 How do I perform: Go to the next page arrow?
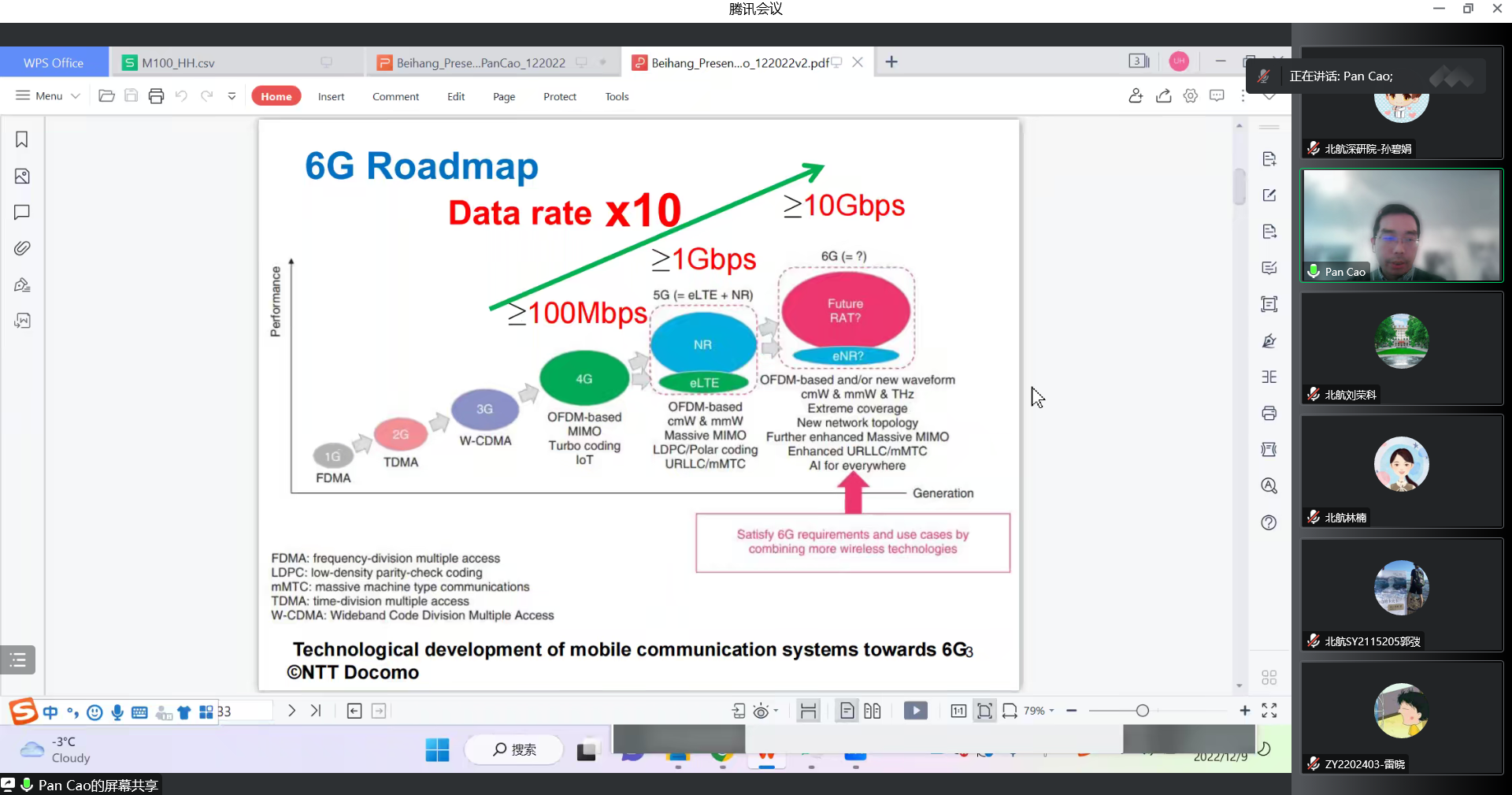(291, 711)
